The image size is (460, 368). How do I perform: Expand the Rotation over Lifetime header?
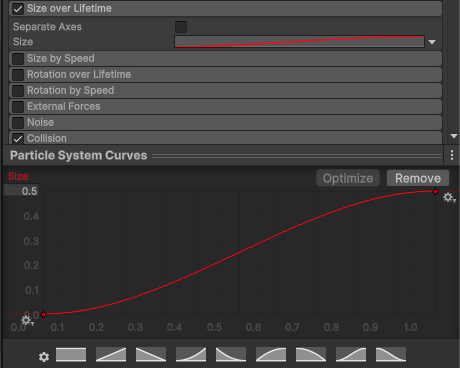click(x=226, y=74)
